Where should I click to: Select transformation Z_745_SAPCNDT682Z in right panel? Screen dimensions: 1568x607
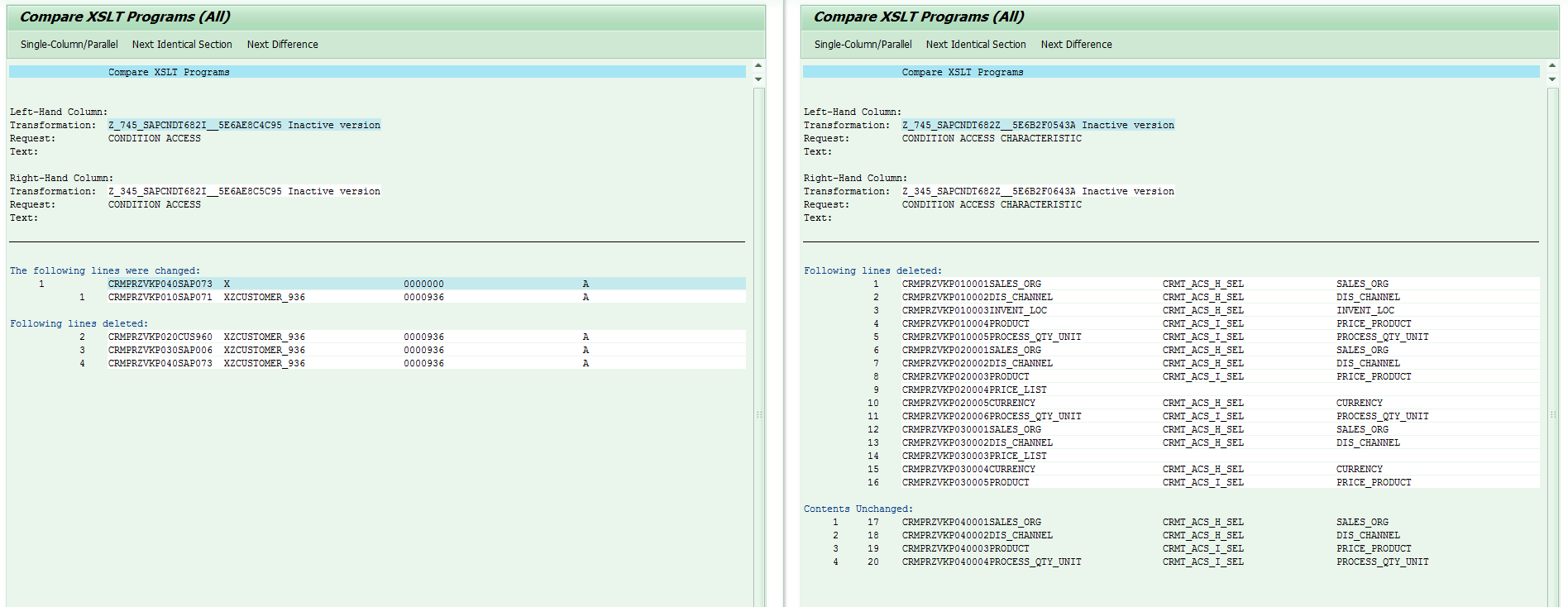(1038, 126)
